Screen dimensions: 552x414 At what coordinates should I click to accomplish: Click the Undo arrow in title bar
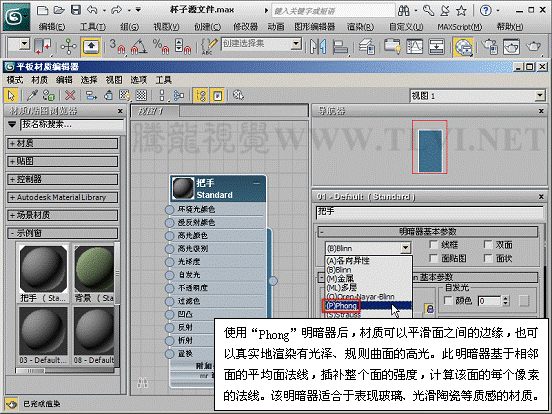click(x=92, y=10)
